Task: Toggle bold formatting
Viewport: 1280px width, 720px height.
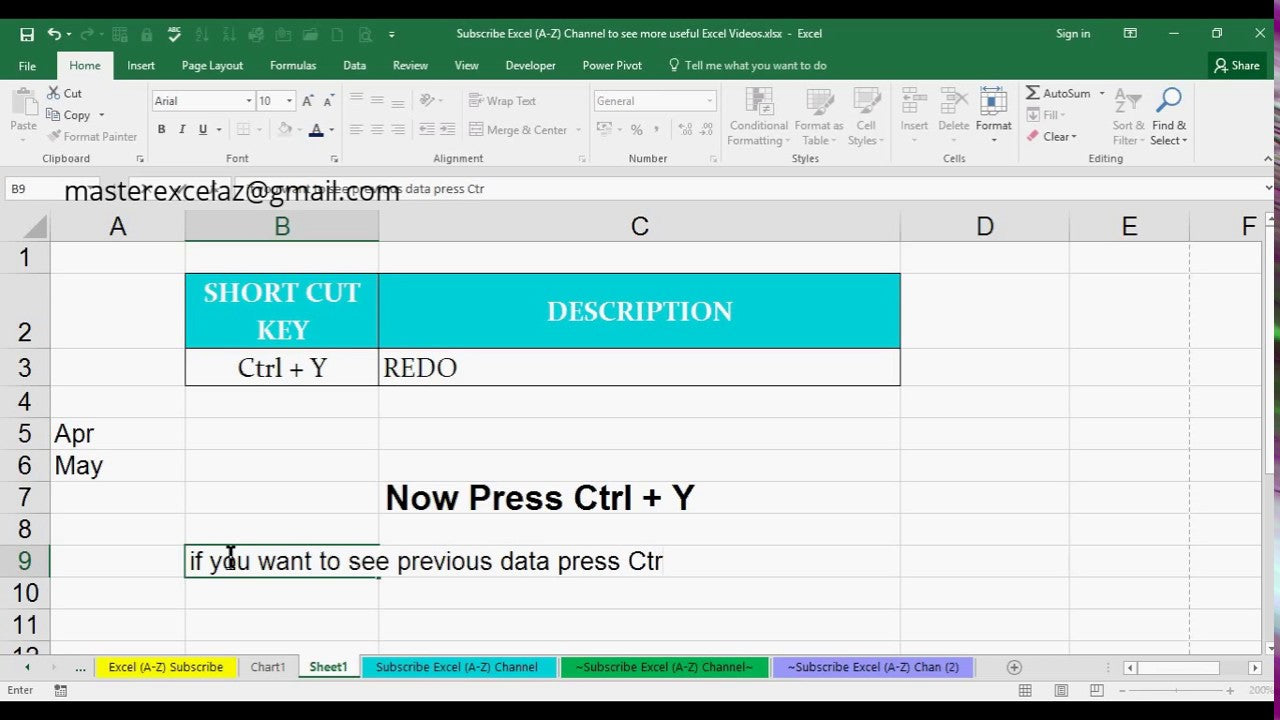Action: point(161,130)
